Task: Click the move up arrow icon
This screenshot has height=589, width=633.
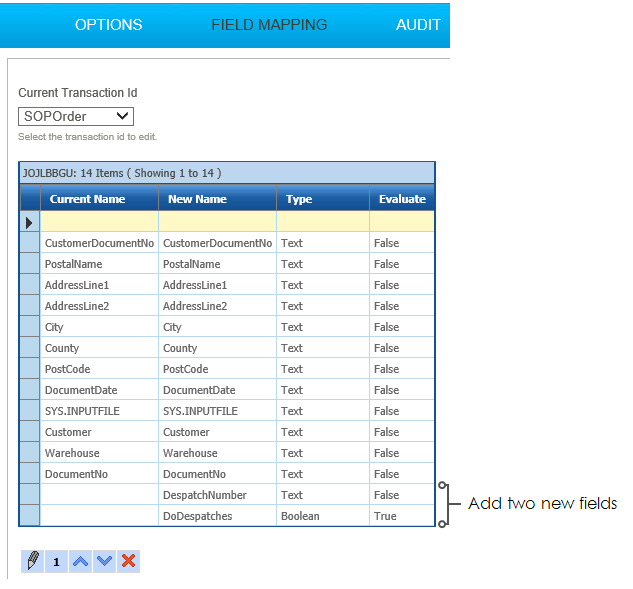Action: [80, 561]
